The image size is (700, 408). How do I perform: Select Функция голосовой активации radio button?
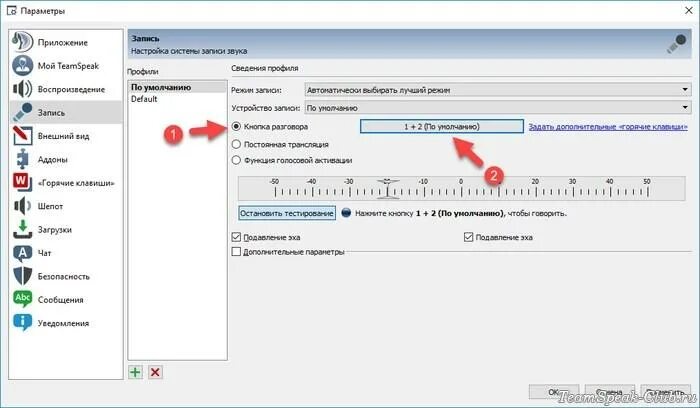[x=236, y=160]
